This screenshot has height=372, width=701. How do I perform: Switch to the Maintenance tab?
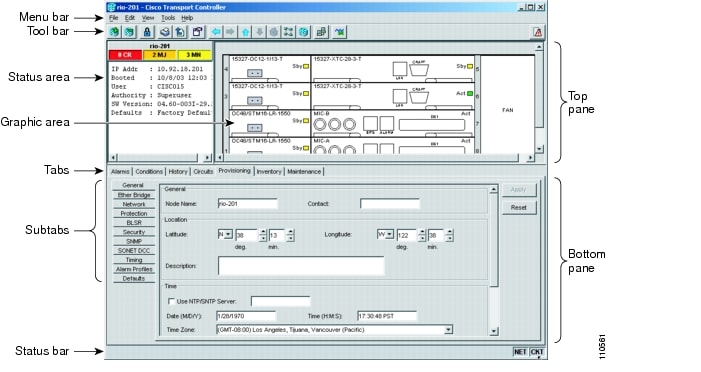point(304,172)
